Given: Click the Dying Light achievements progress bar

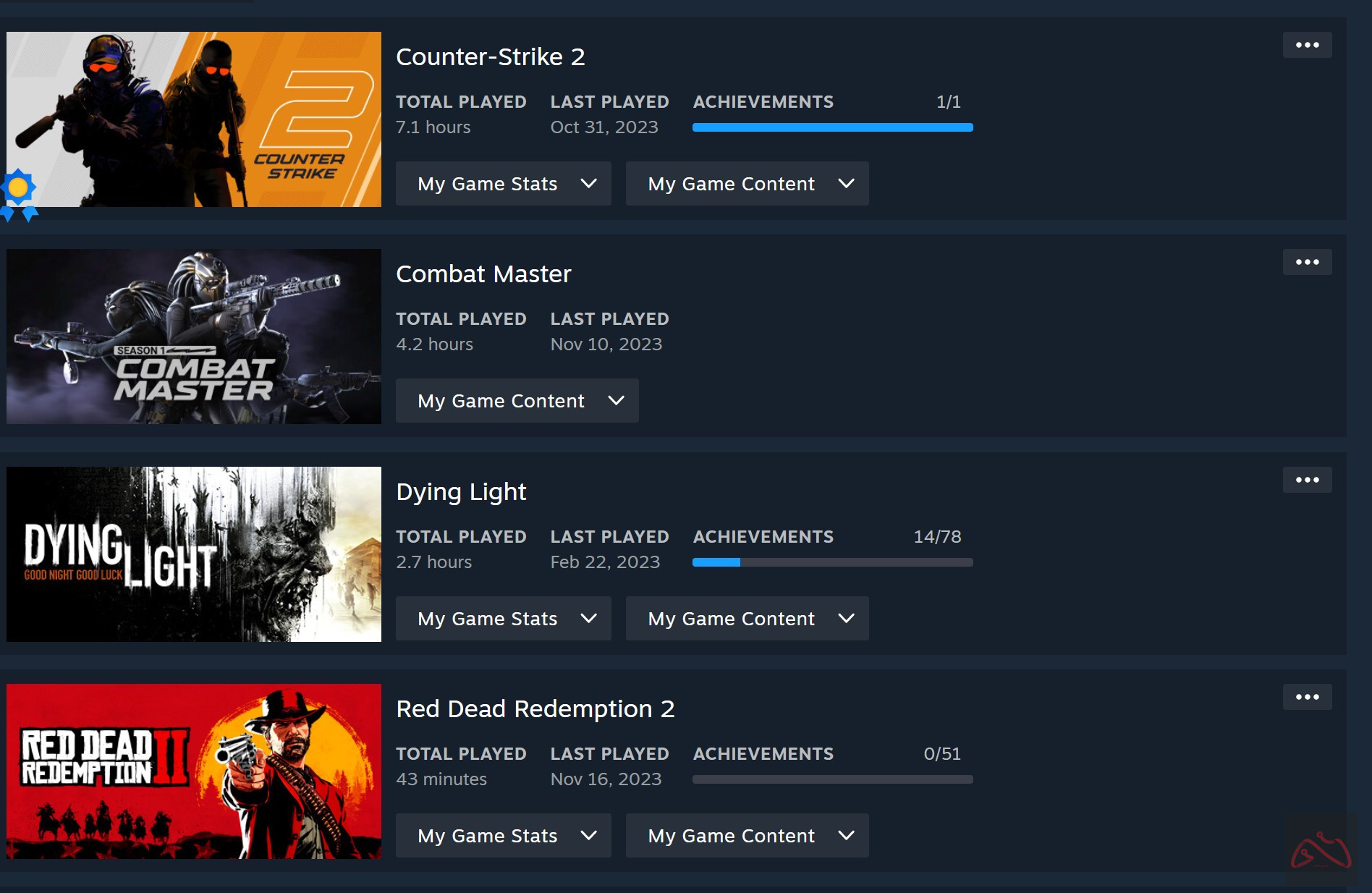Looking at the screenshot, I should [832, 562].
